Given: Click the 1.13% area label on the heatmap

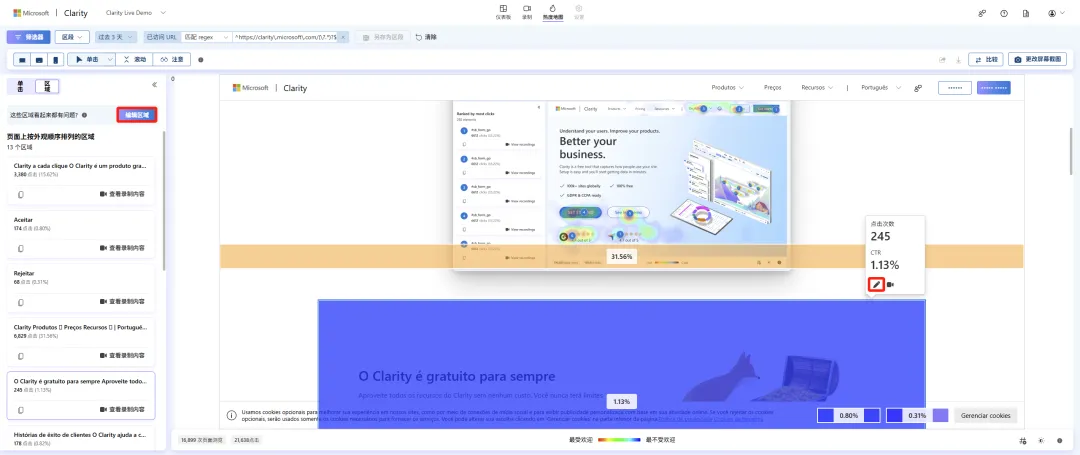Looking at the screenshot, I should click(x=621, y=401).
